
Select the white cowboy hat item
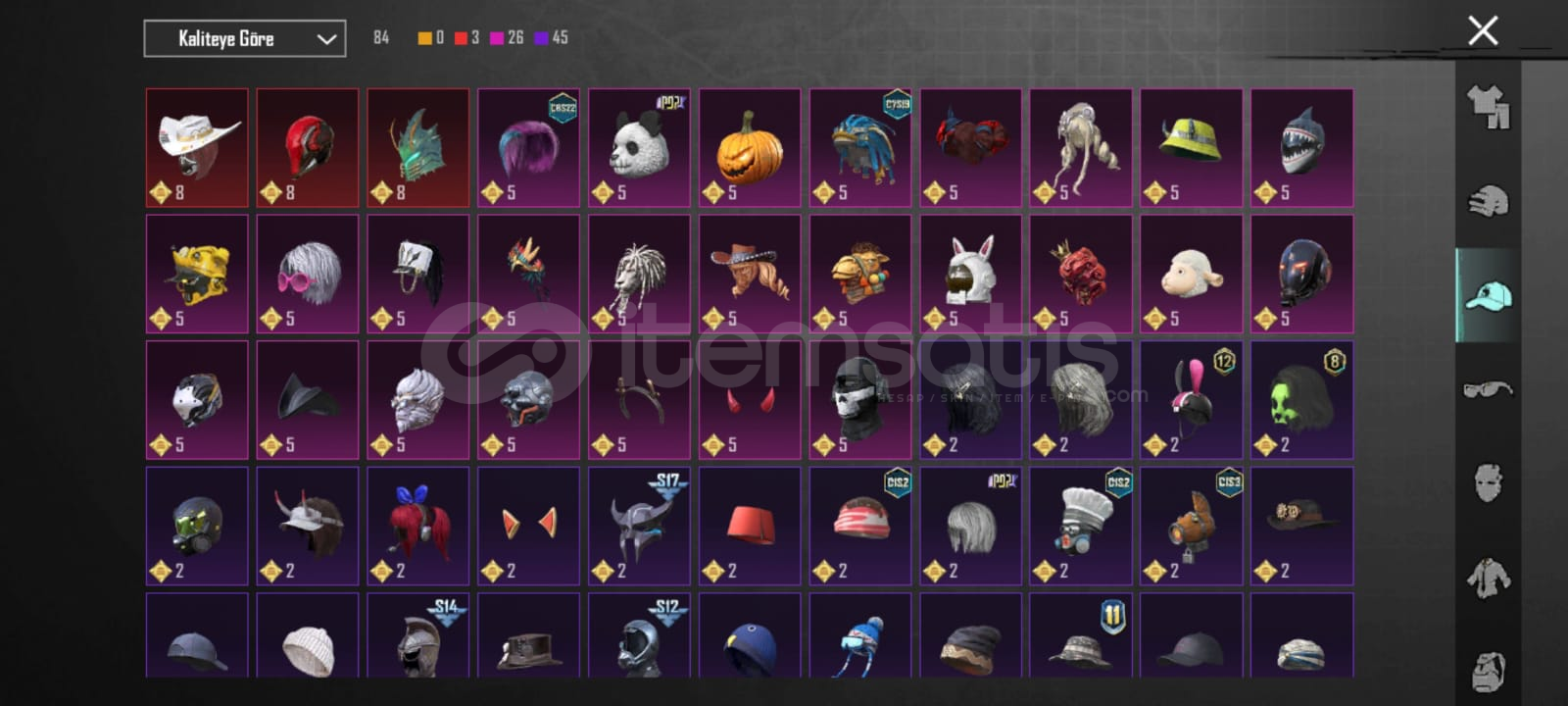pyautogui.click(x=197, y=147)
